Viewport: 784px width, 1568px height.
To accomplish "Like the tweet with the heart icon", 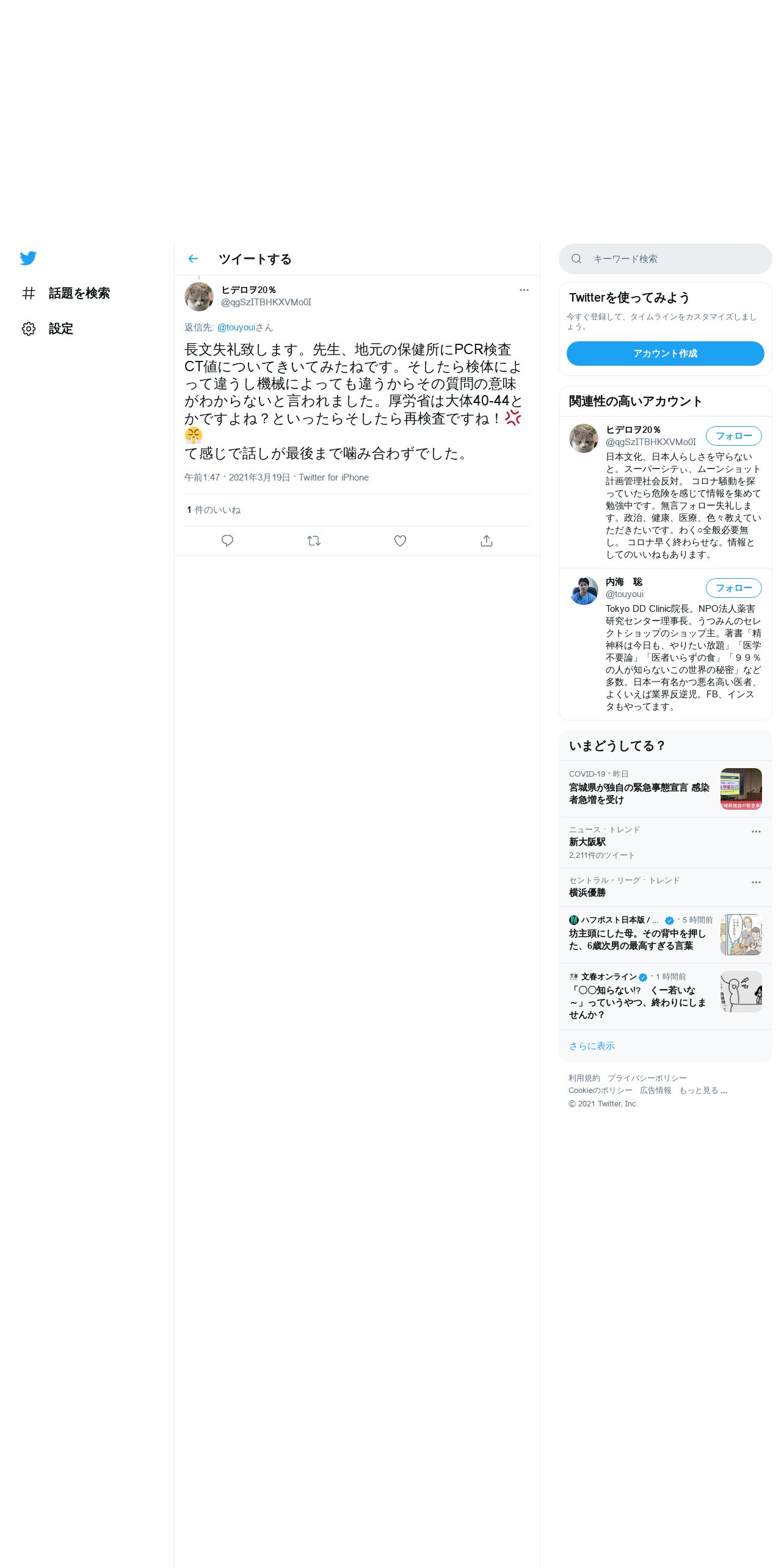I will pos(400,540).
